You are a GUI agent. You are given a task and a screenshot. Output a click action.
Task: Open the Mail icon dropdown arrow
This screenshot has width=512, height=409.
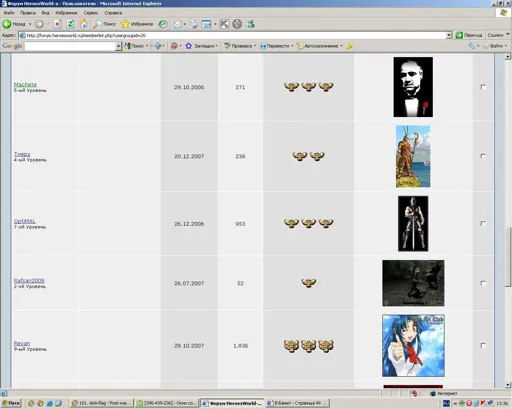point(184,24)
